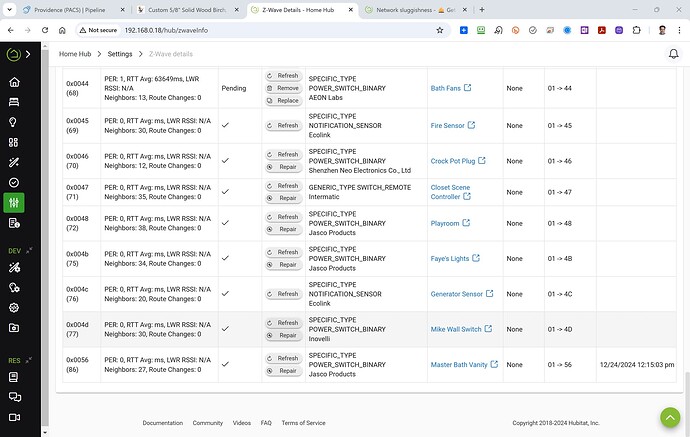Open the chat bubbles icon in sidebar

15,397
